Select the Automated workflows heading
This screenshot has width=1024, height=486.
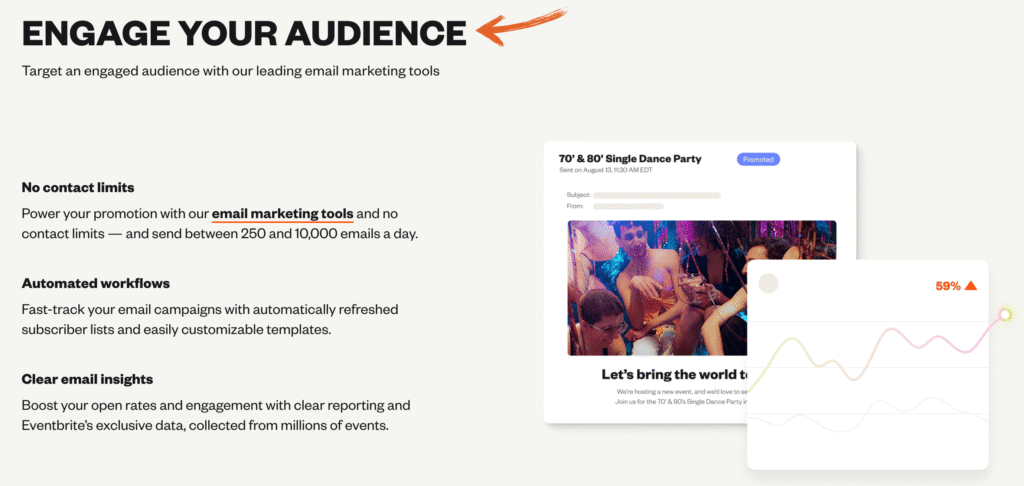tap(89, 283)
